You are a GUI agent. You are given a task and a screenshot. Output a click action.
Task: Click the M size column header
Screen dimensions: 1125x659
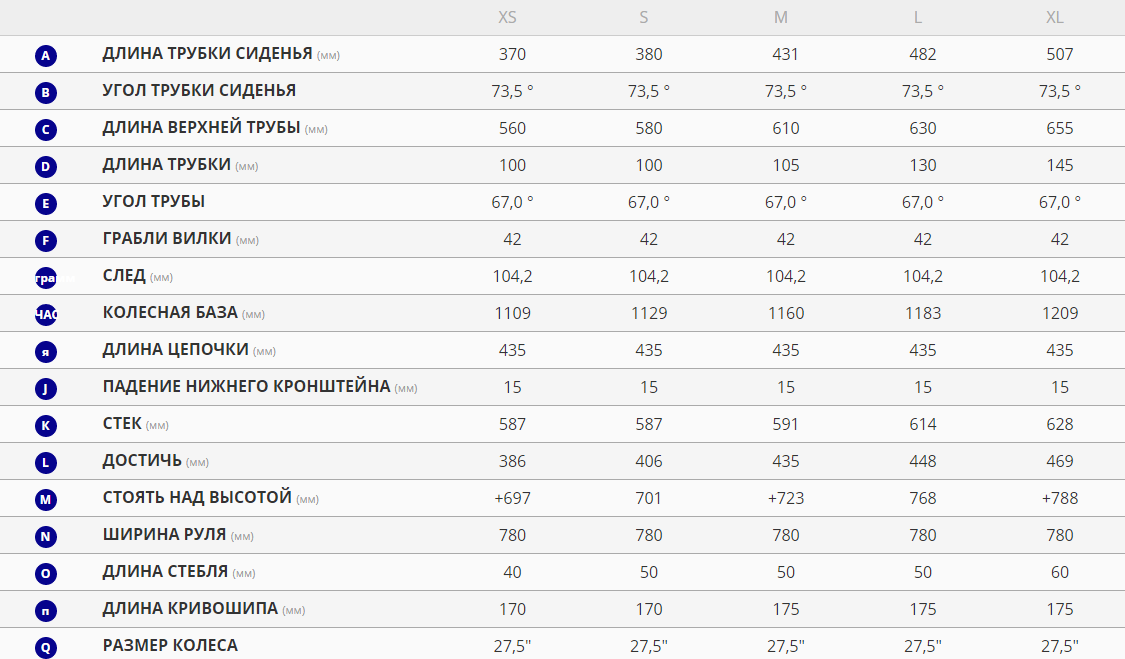(781, 17)
